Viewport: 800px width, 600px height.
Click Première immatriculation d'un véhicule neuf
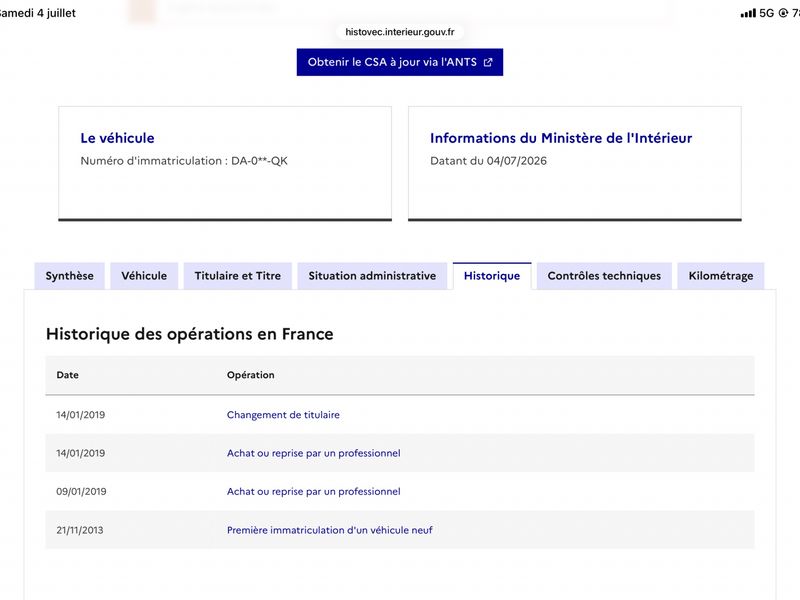click(330, 530)
